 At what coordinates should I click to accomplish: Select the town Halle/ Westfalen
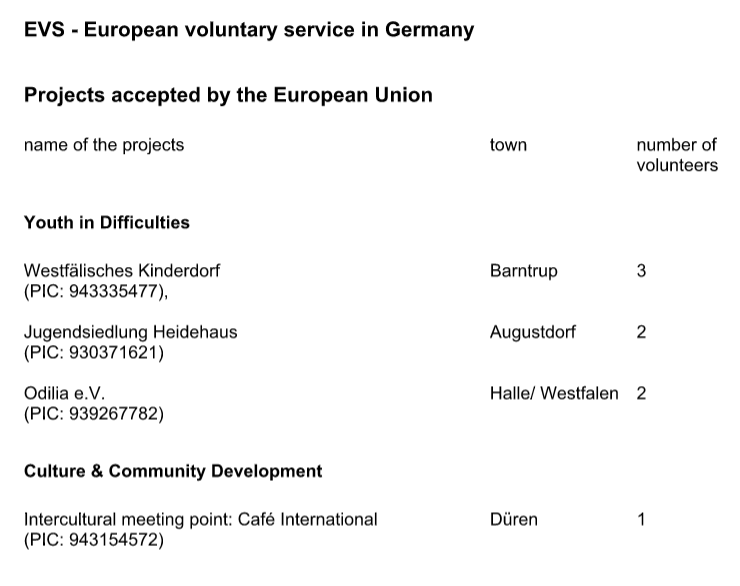554,393
